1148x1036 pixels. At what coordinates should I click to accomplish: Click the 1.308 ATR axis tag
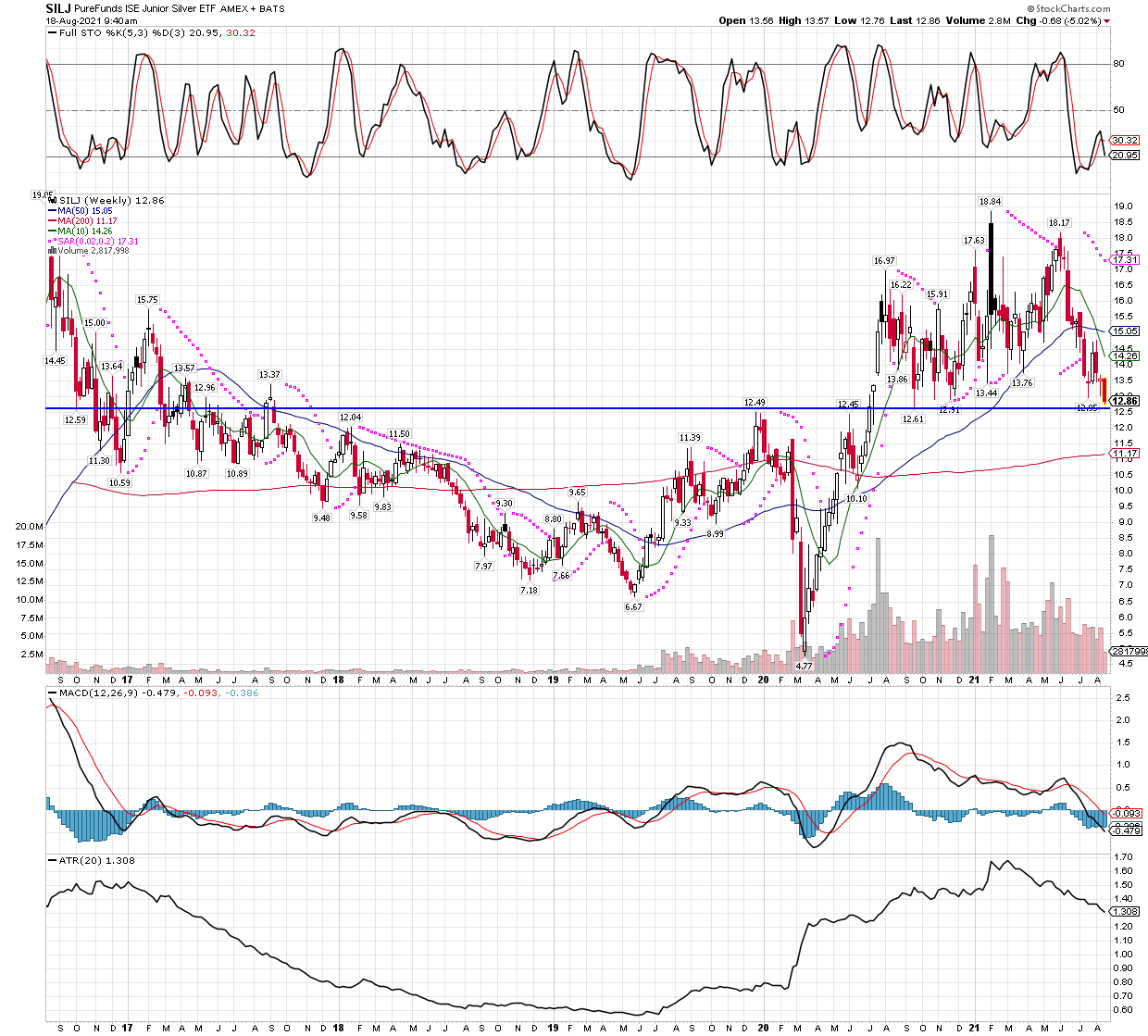pos(1124,912)
